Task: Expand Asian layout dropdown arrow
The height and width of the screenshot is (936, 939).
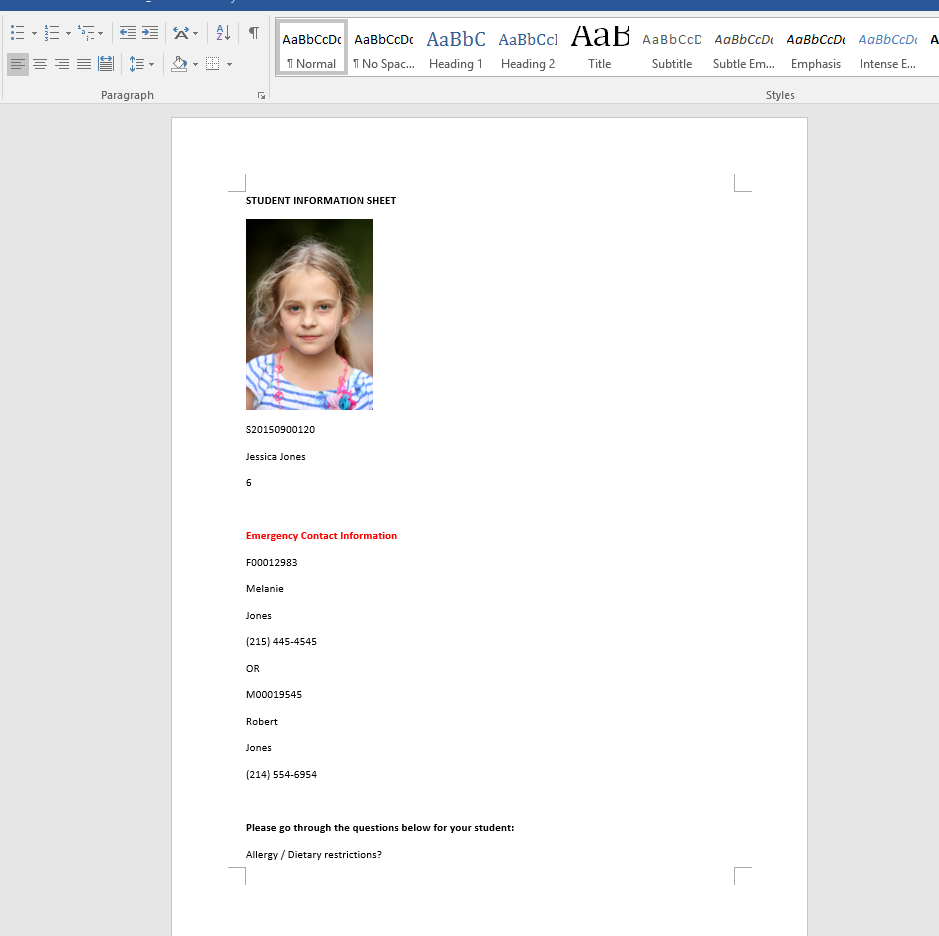Action: pos(195,33)
